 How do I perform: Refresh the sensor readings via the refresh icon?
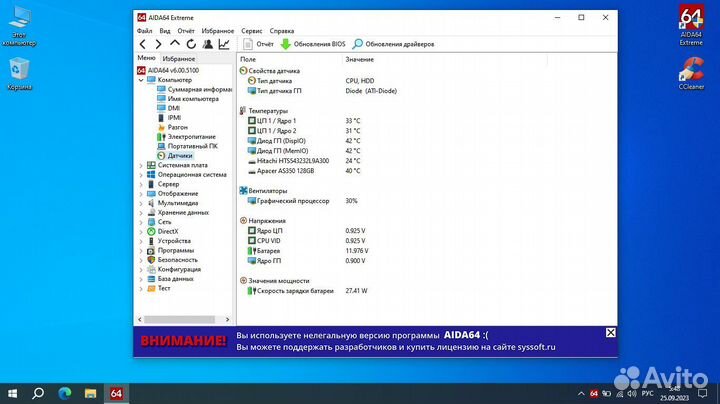[191, 44]
